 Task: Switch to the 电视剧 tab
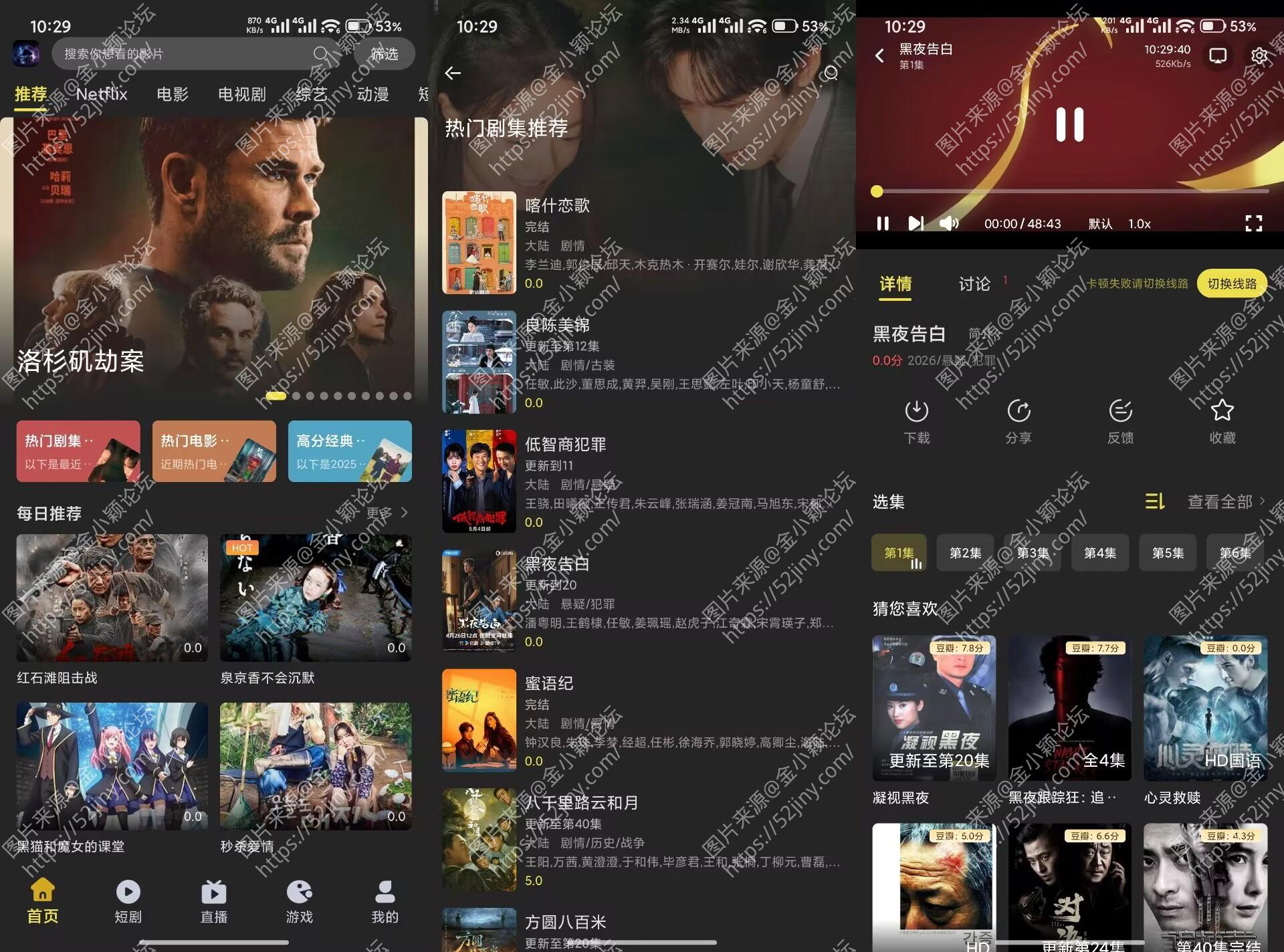242,94
